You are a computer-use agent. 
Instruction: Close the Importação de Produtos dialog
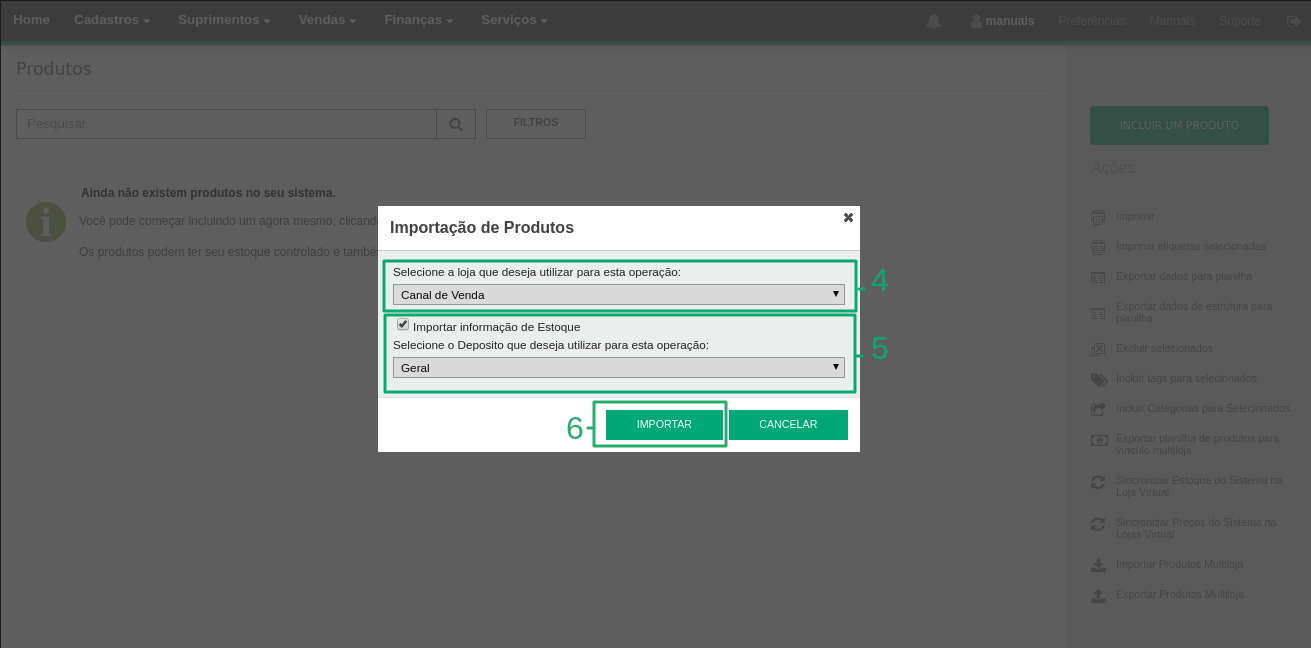pos(848,217)
